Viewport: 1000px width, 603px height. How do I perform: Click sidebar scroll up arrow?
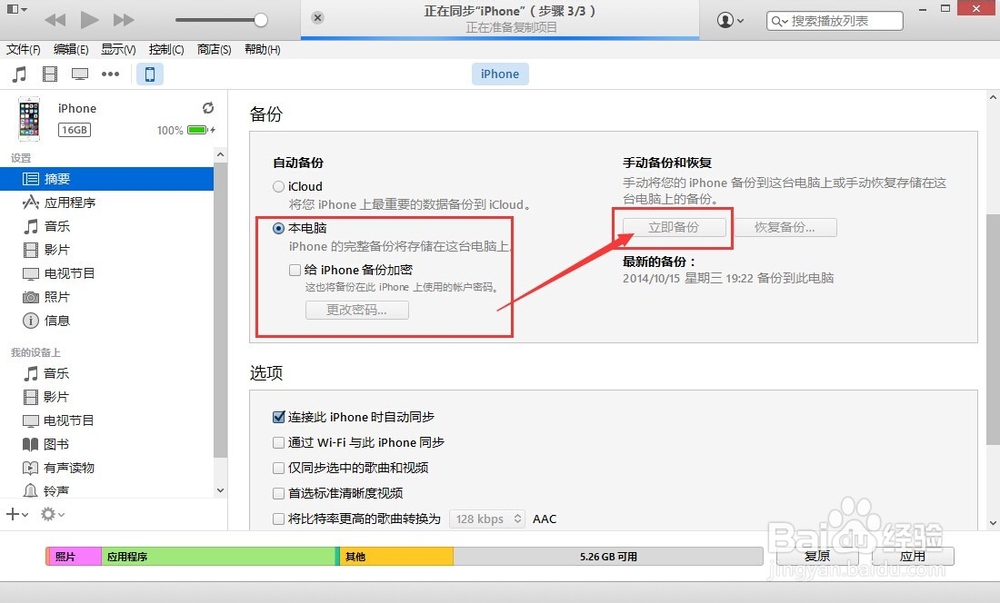tap(220, 155)
